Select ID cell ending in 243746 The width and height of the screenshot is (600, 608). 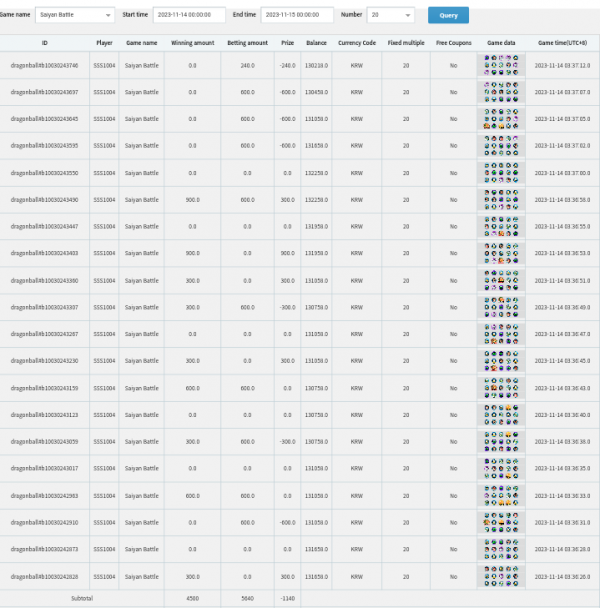click(x=45, y=66)
